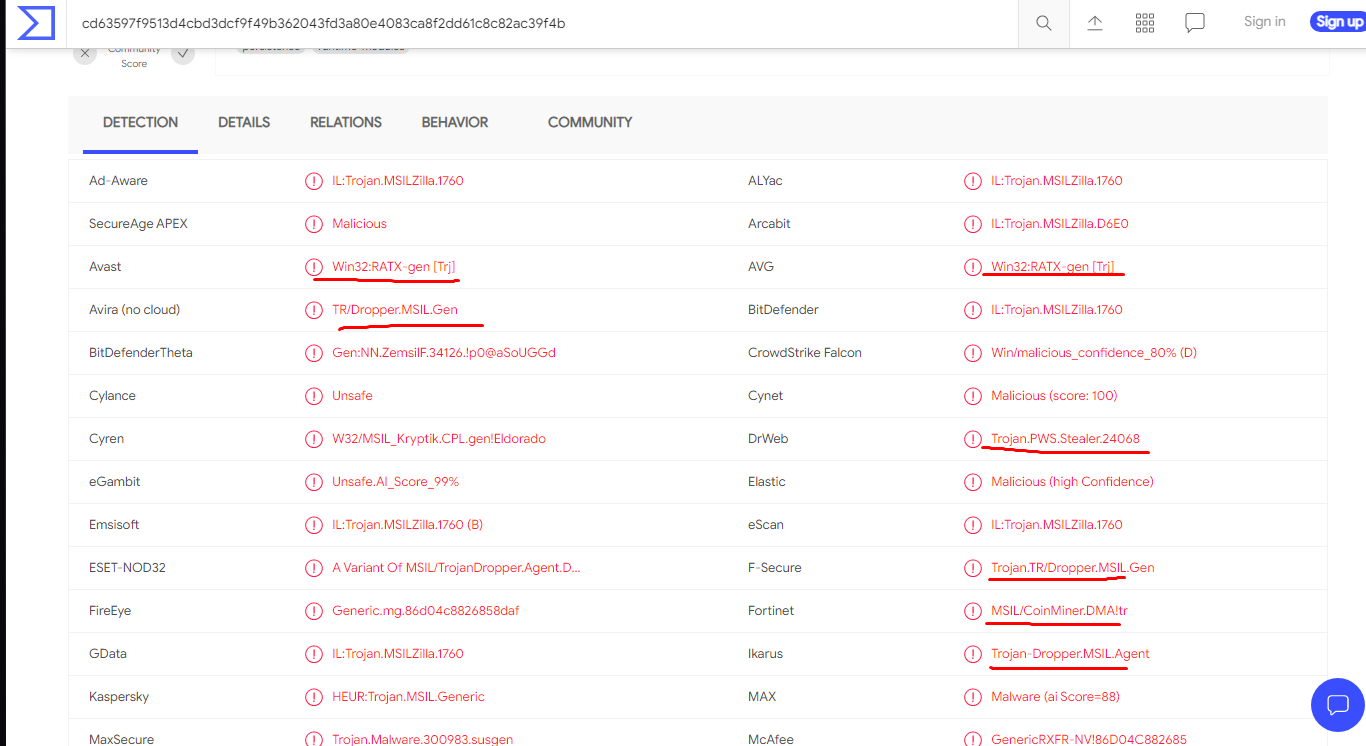Open the apps grid icon
Screen dimensions: 1366x746
1145,23
